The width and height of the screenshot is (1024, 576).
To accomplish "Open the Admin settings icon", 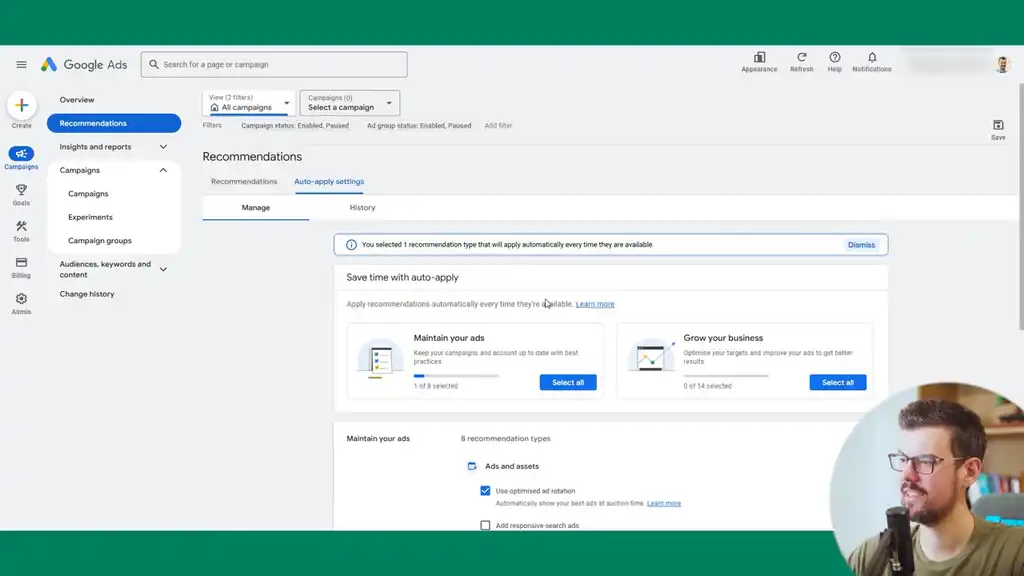I will pos(21,297).
